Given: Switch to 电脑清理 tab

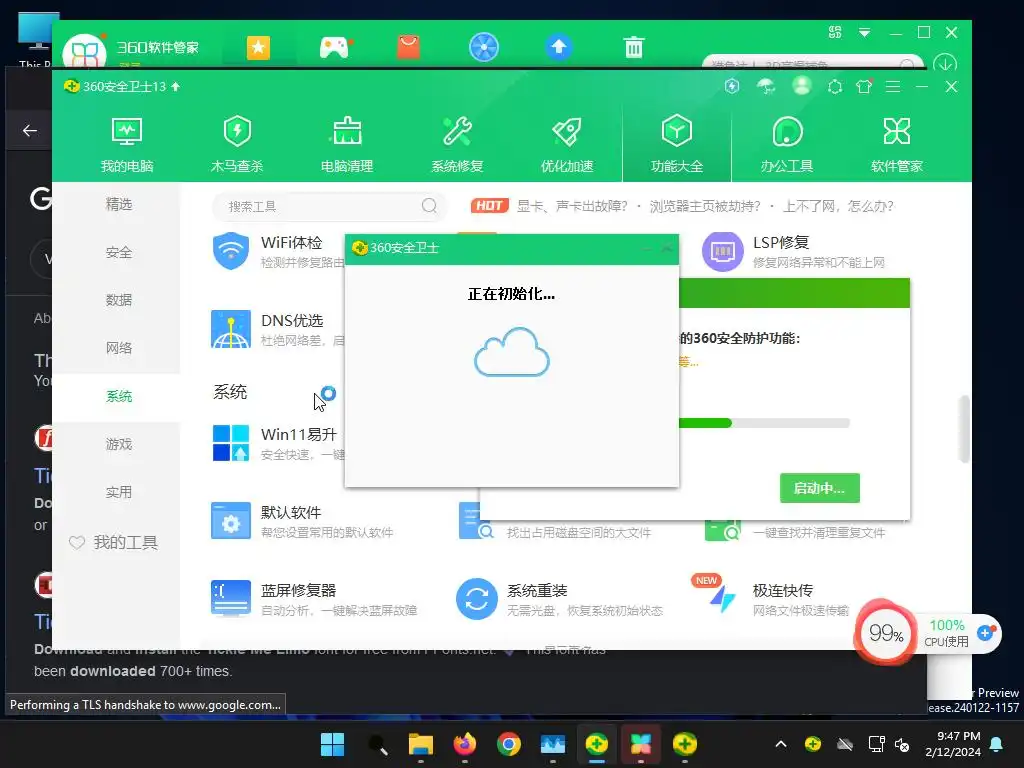Looking at the screenshot, I should point(347,145).
